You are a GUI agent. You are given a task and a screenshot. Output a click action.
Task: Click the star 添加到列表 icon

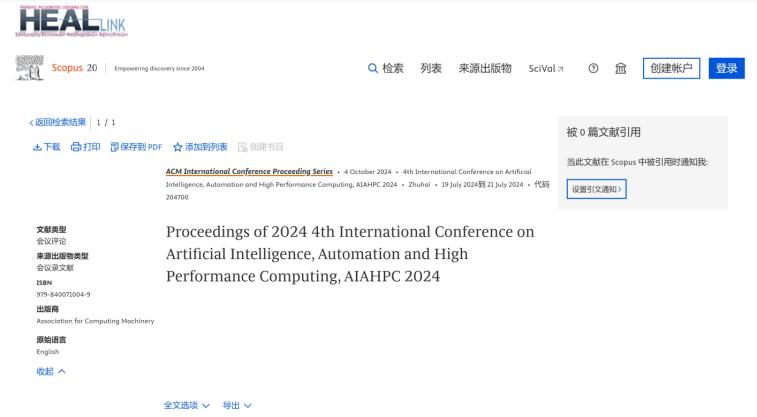[x=177, y=147]
